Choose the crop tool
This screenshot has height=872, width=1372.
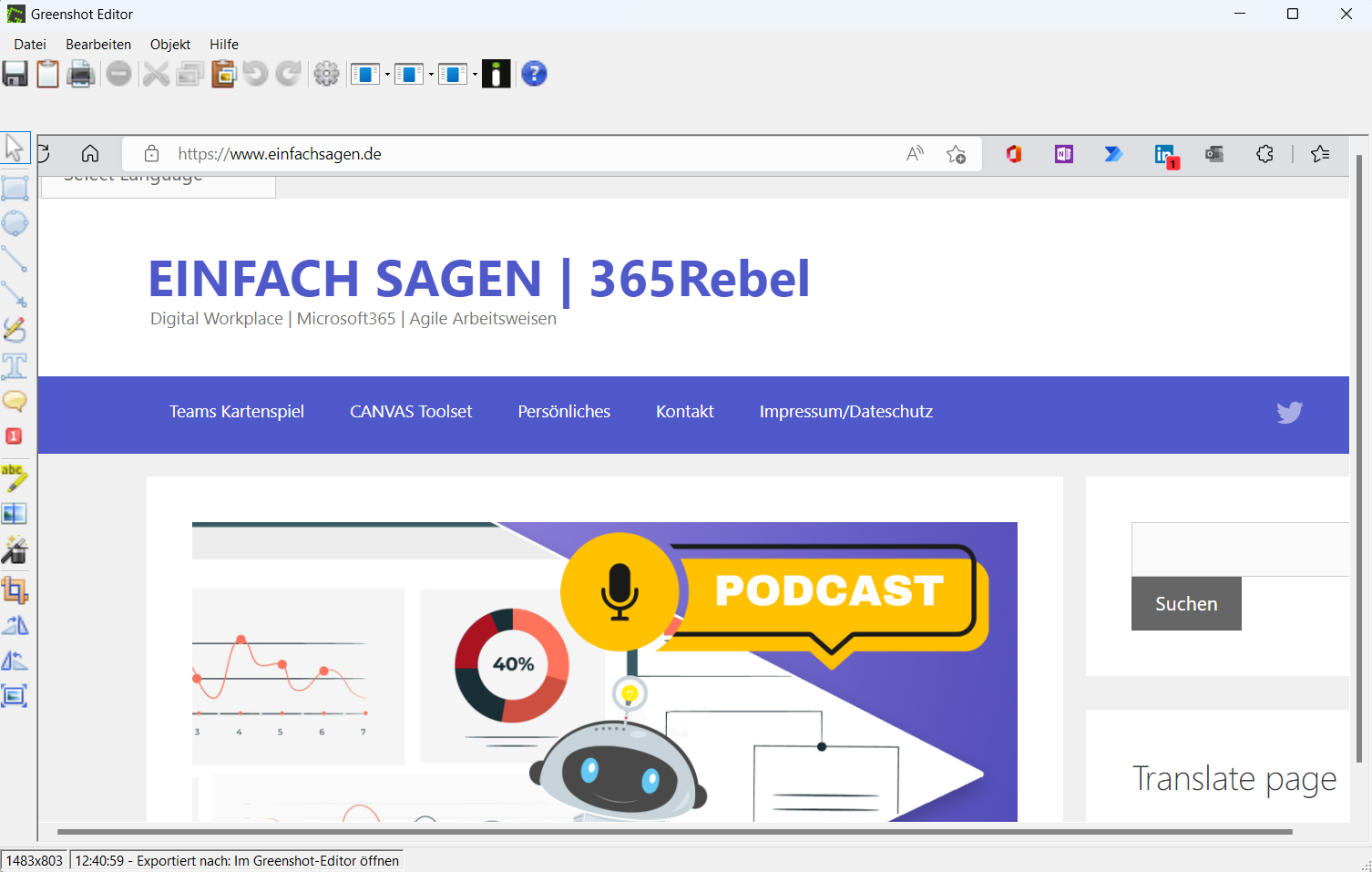click(15, 590)
